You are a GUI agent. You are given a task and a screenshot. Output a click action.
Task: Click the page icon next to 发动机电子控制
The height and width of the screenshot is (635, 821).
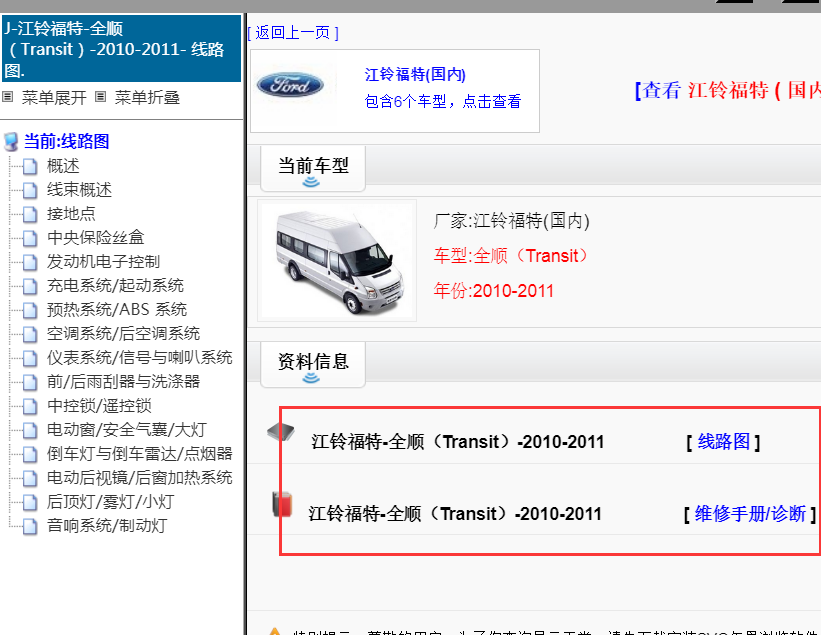click(x=30, y=262)
